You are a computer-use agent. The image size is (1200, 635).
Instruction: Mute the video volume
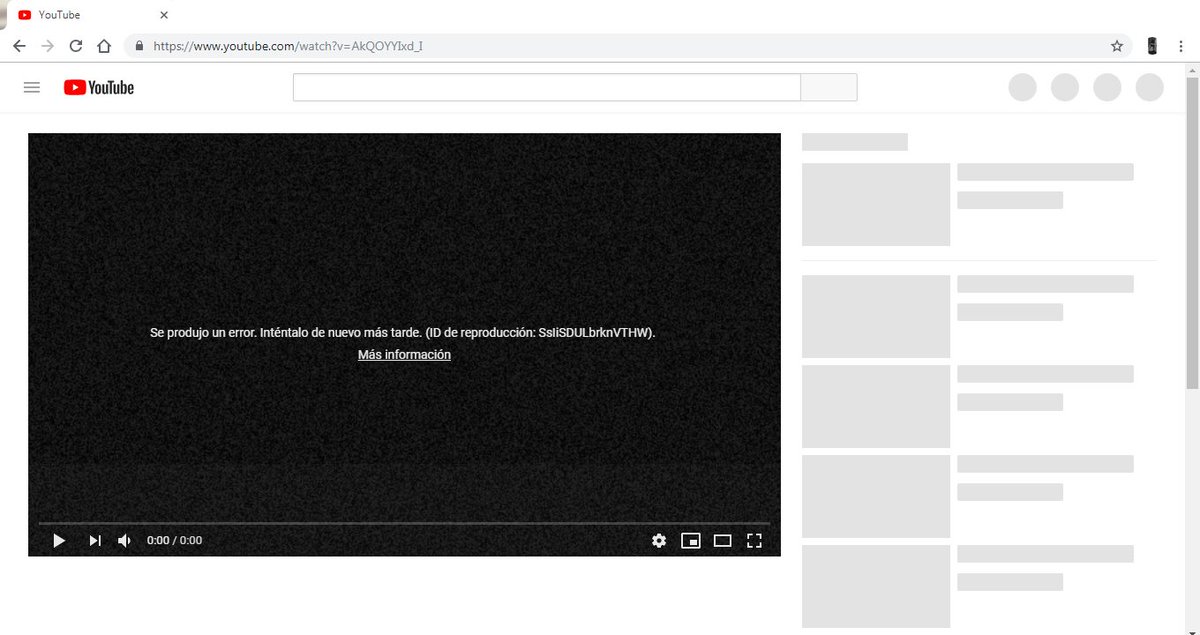125,540
